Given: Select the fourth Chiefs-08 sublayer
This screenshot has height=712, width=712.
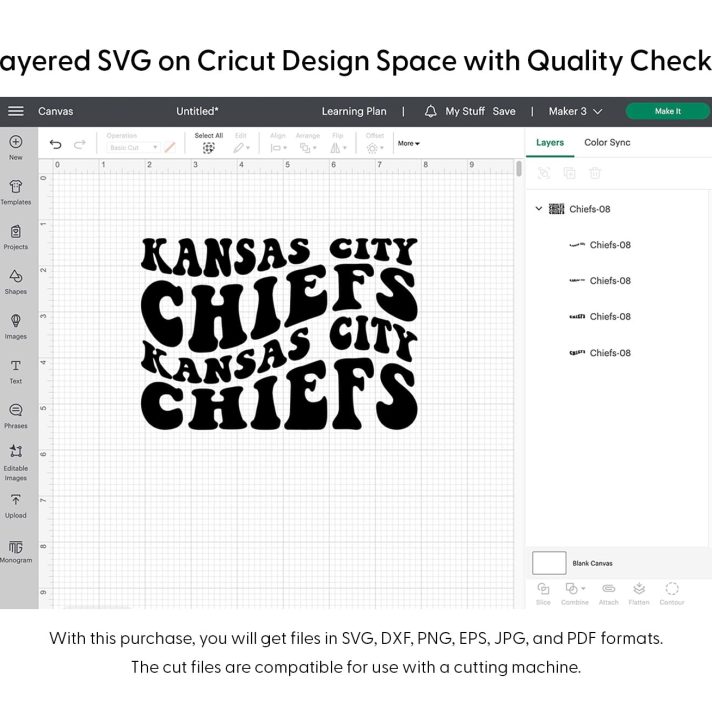Looking at the screenshot, I should [x=600, y=353].
